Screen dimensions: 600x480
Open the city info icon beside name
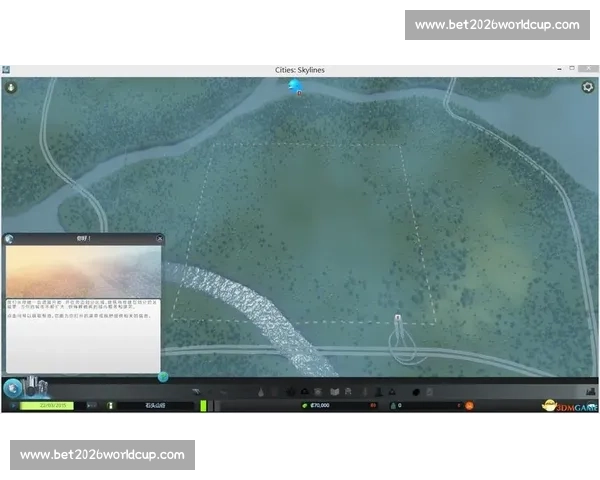(110, 405)
